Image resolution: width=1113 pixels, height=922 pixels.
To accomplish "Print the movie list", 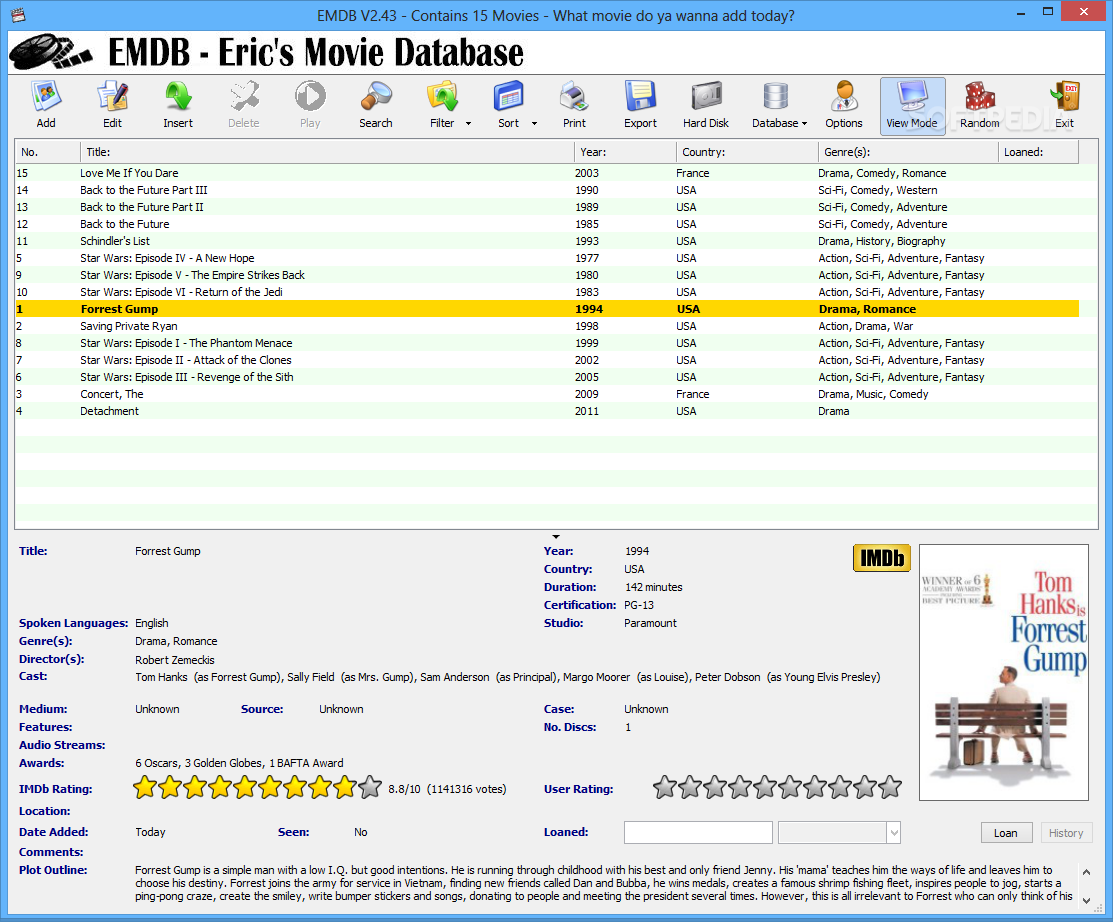I will click(x=574, y=105).
